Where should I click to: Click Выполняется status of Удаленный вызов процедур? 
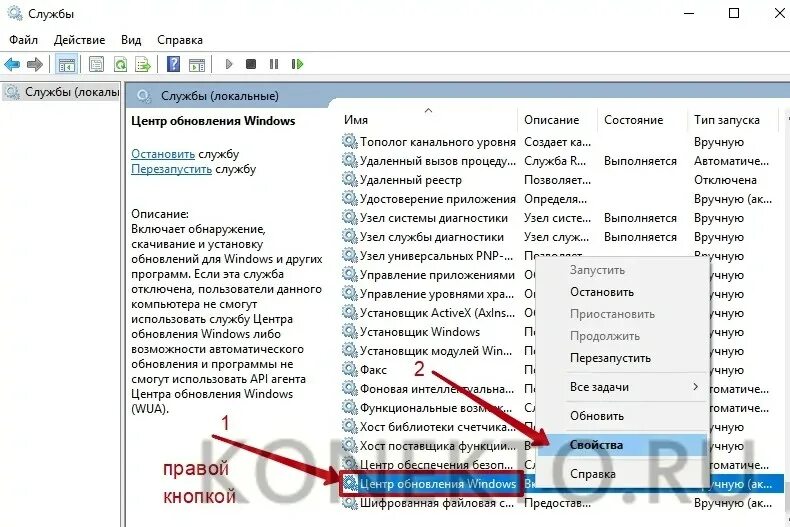click(x=640, y=161)
